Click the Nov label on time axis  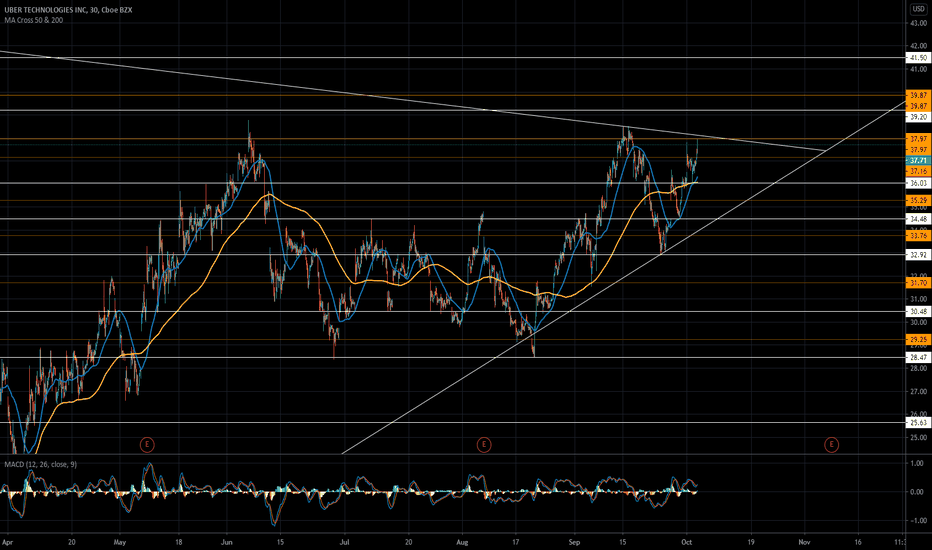804,542
